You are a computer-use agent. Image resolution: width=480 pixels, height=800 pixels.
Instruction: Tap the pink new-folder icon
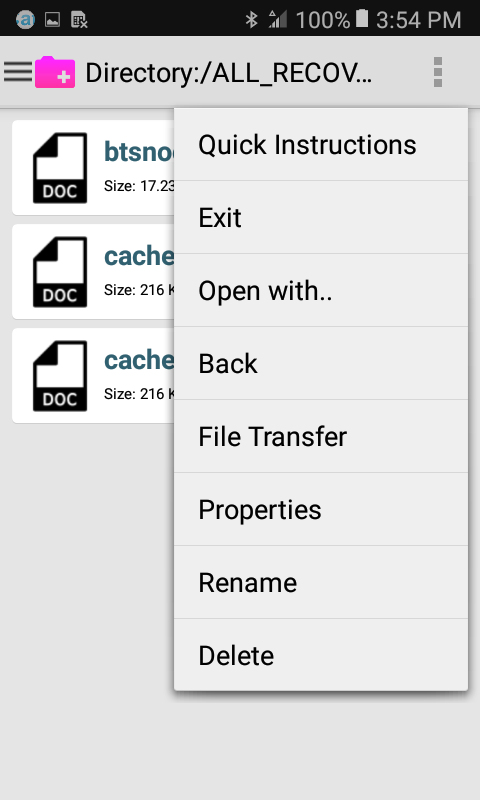pyautogui.click(x=55, y=72)
